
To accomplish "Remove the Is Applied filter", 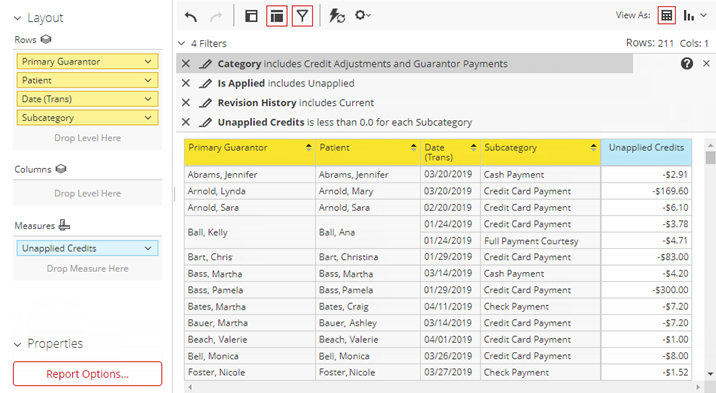I will click(x=186, y=83).
